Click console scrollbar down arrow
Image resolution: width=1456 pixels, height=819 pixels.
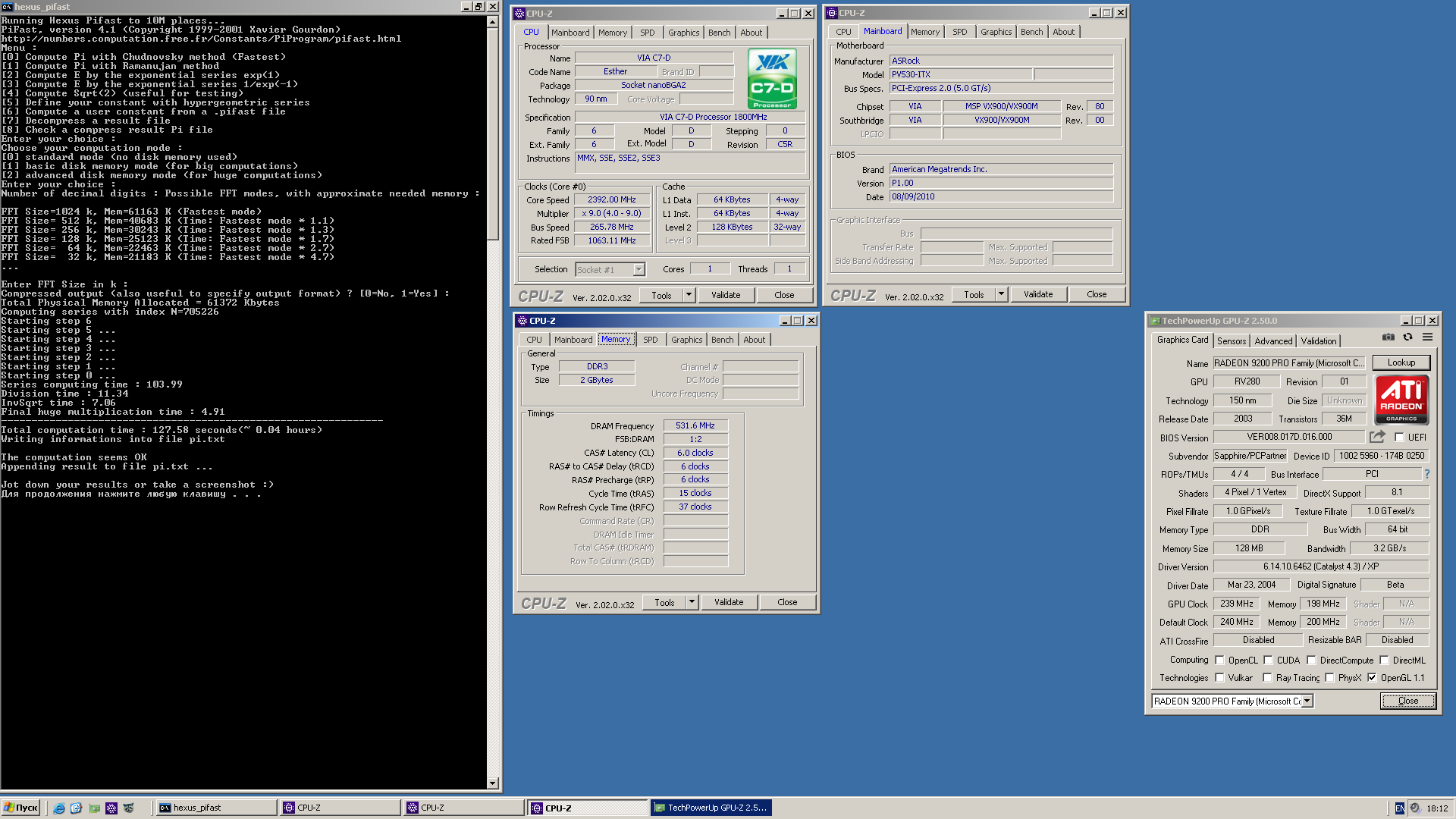coord(493,783)
